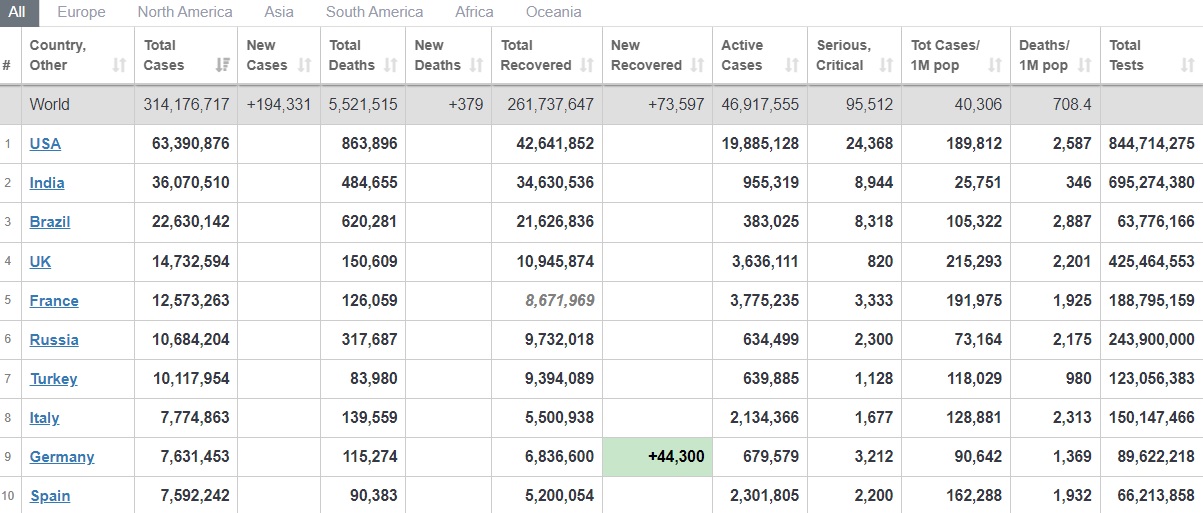Open the South America tab
Viewport: 1203px width, 513px height.
pos(374,12)
